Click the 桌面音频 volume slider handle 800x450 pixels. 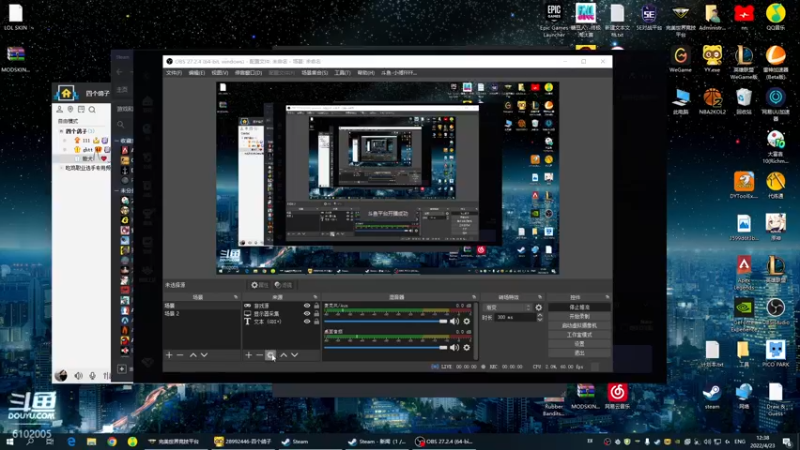(x=443, y=347)
